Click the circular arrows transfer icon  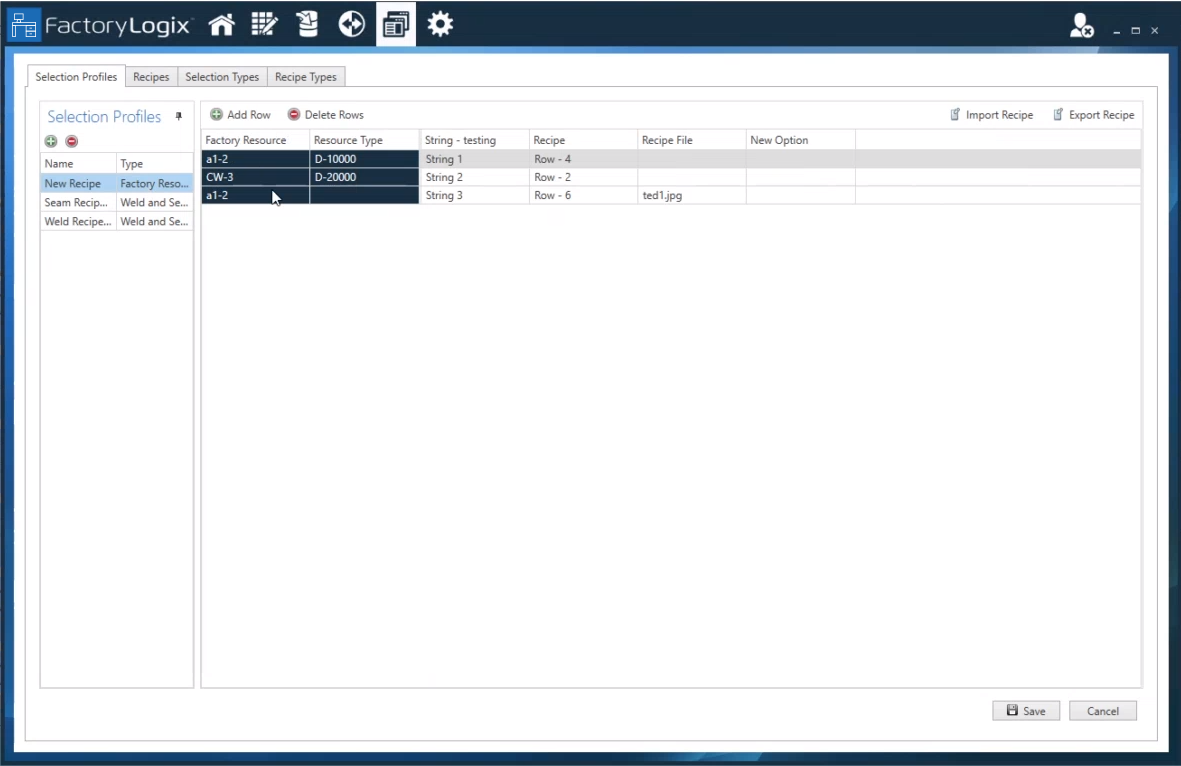click(x=351, y=24)
